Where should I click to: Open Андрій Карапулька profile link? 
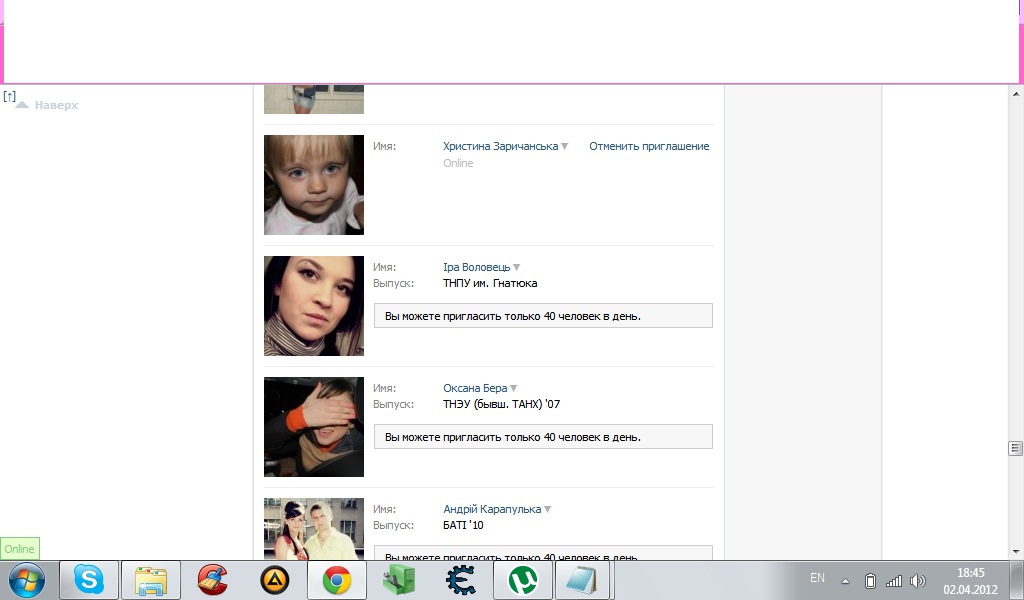coord(492,509)
